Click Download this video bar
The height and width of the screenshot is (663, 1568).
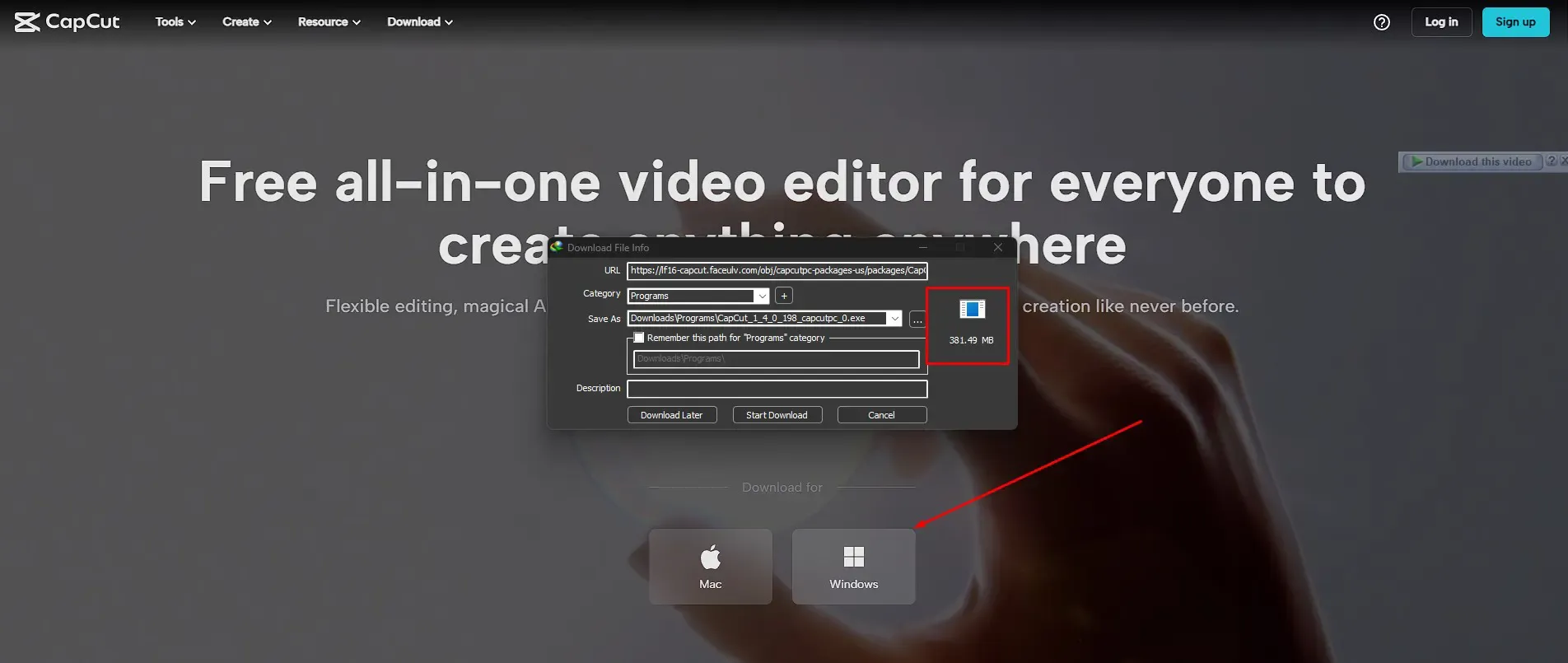1472,161
